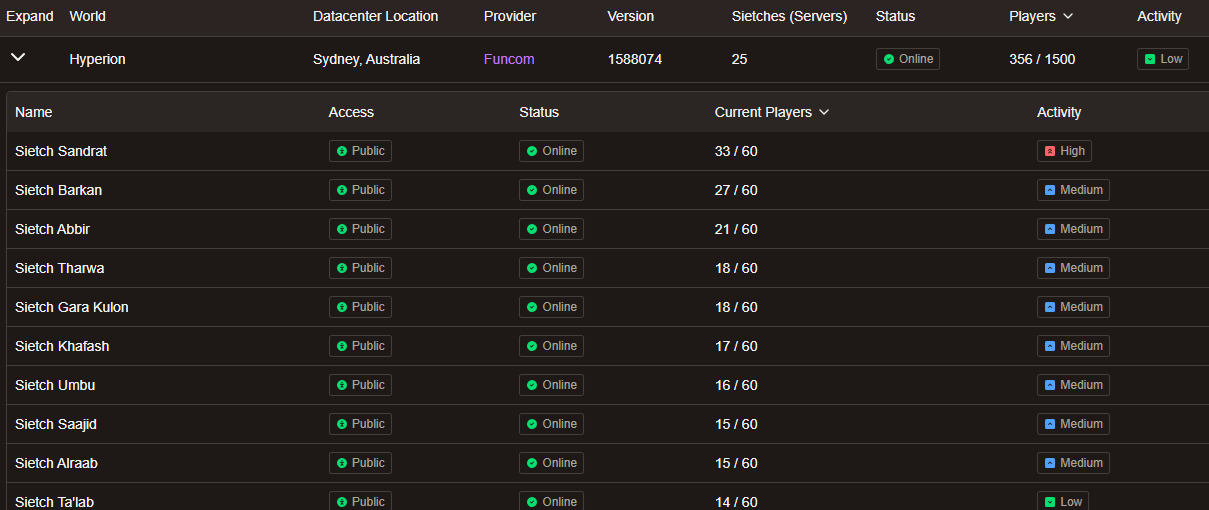Click the Expand column header
This screenshot has height=510, width=1209.
(30, 16)
